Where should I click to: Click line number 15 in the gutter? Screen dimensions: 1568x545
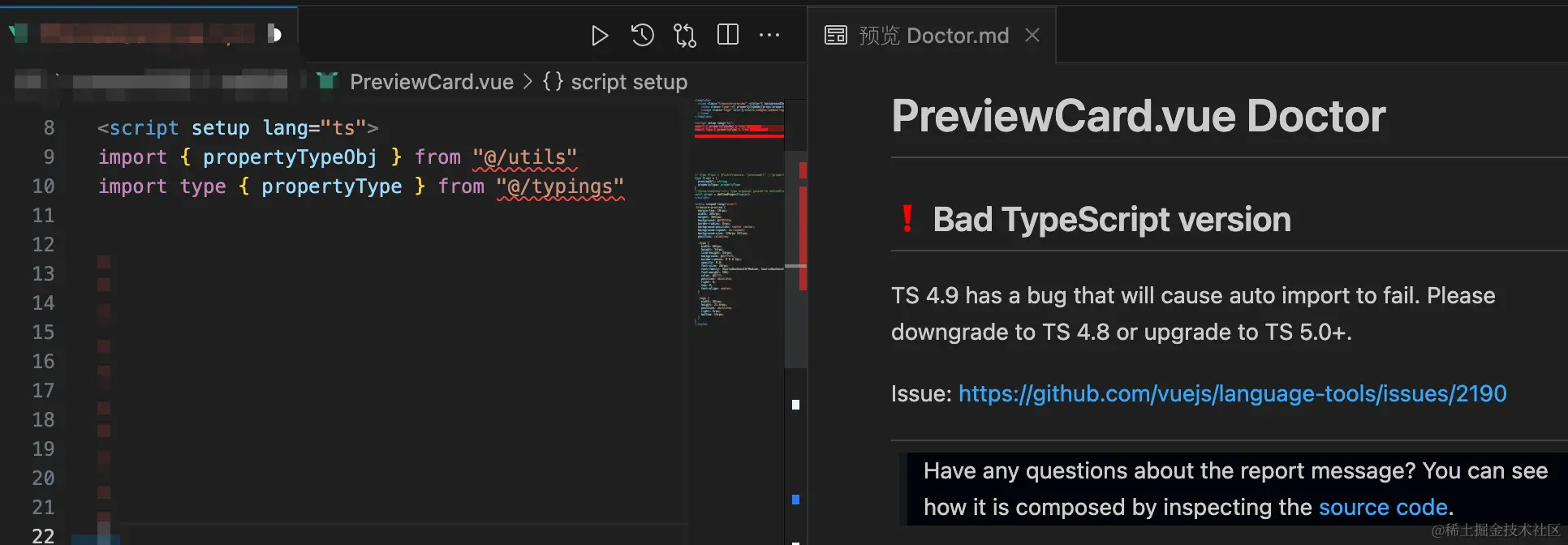point(43,333)
